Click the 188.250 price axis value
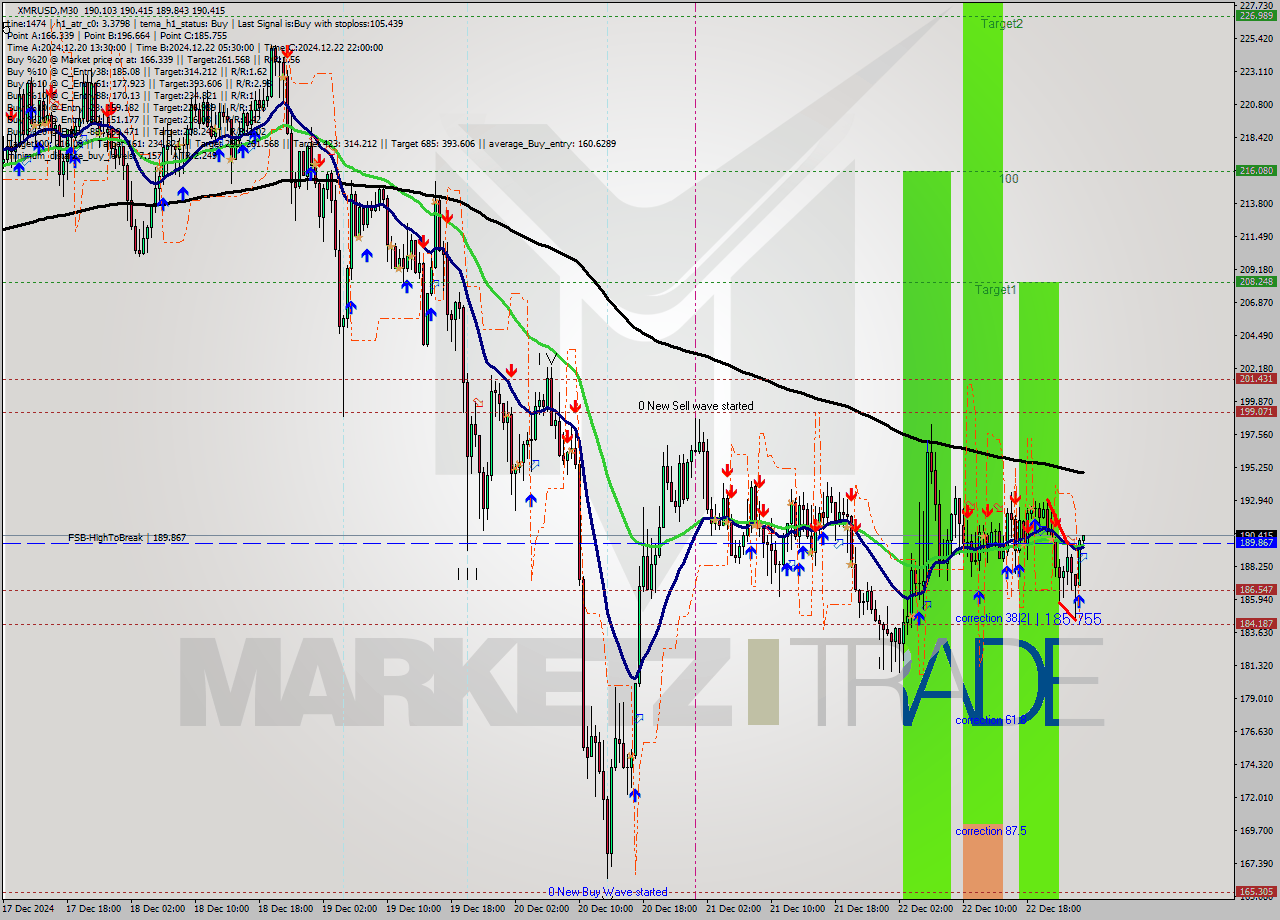 [1256, 567]
